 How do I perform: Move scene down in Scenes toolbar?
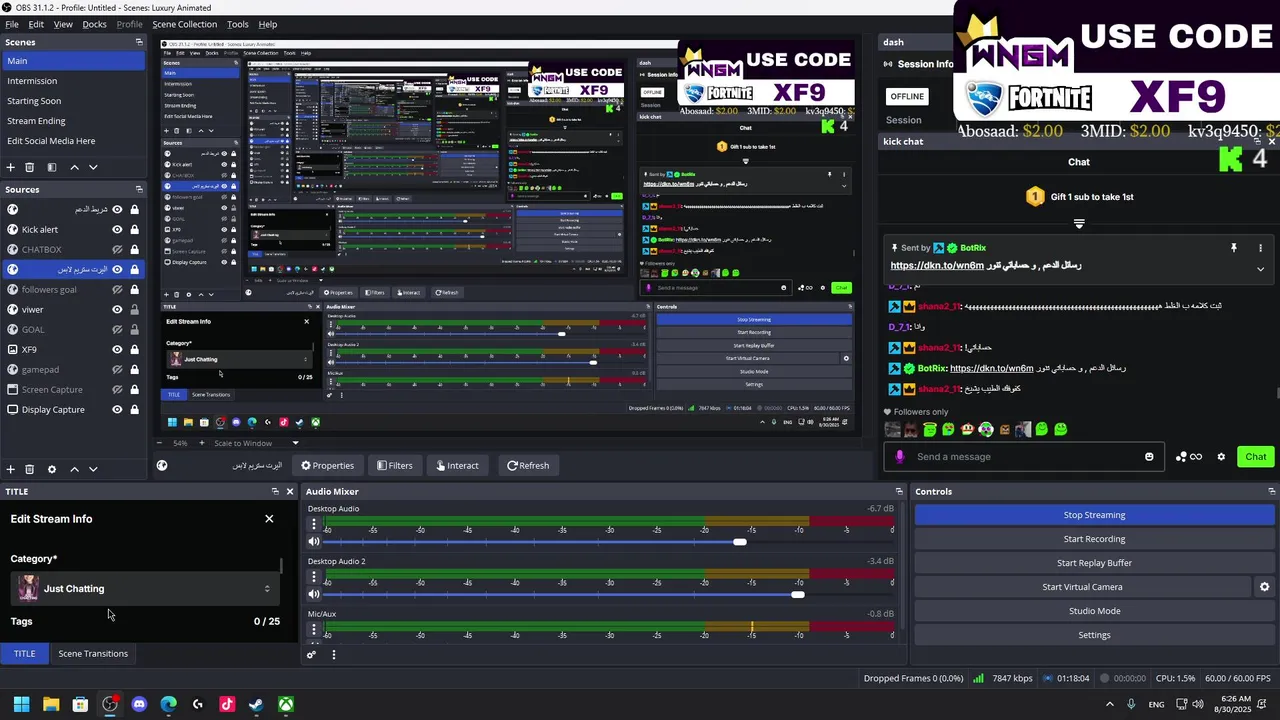coord(93,167)
